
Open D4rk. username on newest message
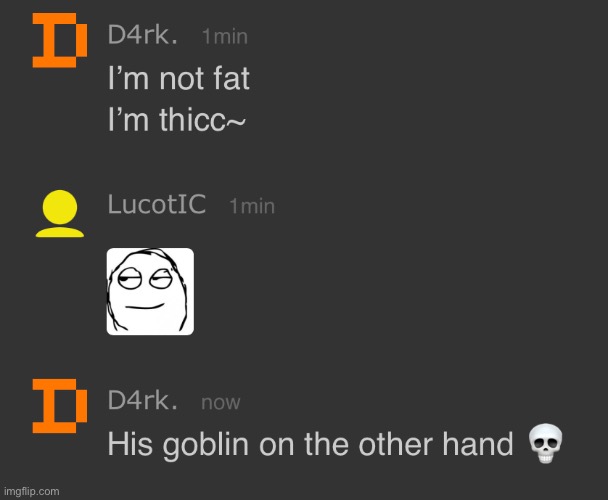tap(143, 400)
